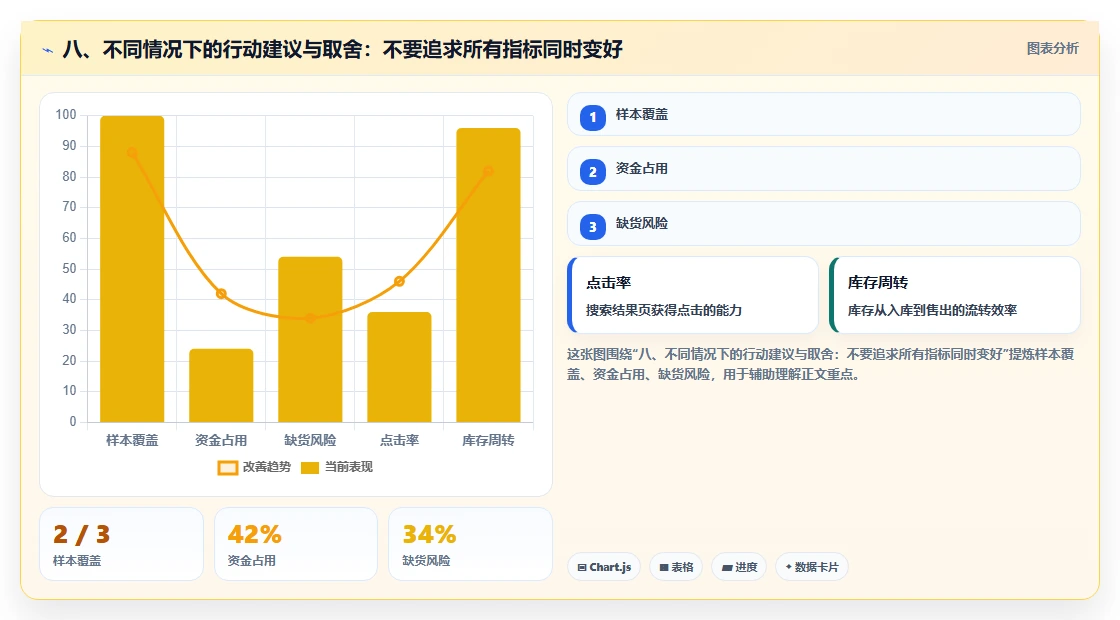
Task: Click the 库存周转 x-axis label
Action: pyautogui.click(x=489, y=441)
